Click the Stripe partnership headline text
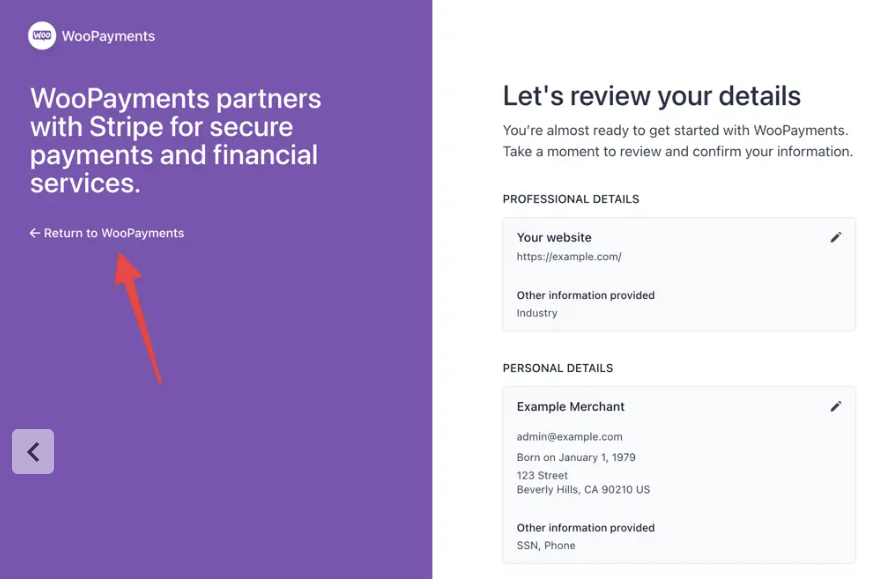This screenshot has height=579, width=870. (x=176, y=141)
